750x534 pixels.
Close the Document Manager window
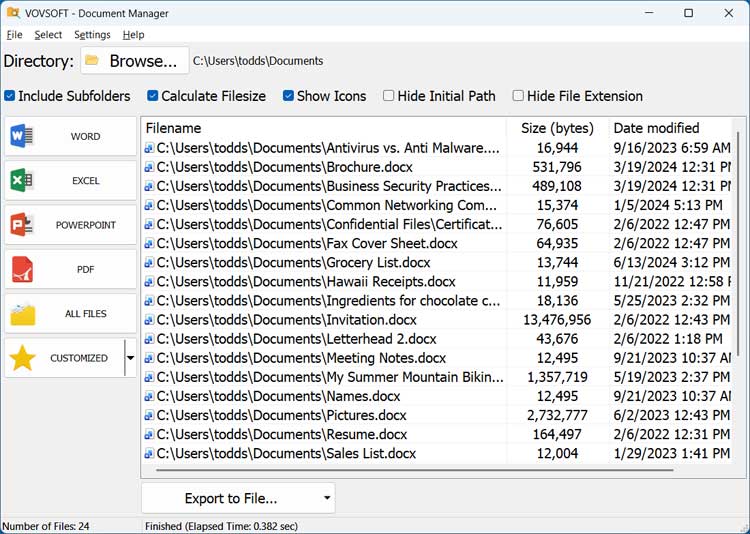(728, 13)
